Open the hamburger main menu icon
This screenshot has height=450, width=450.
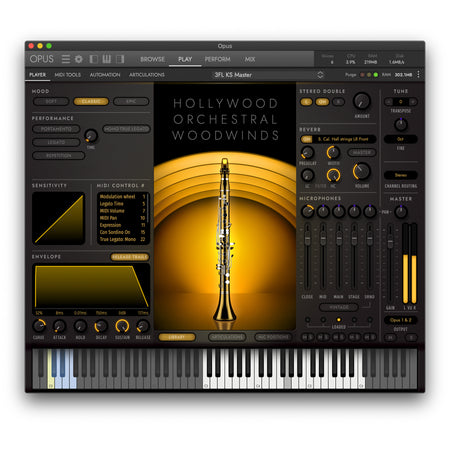pos(66,59)
